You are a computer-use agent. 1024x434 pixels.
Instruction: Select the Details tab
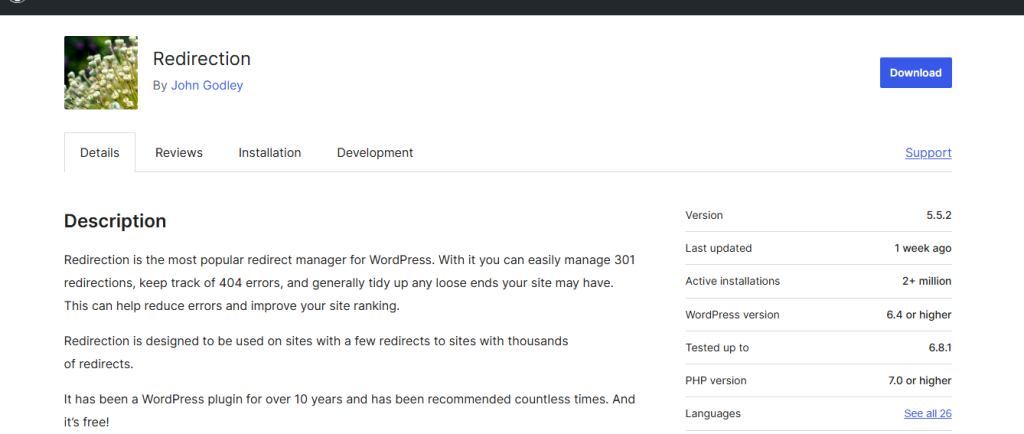(100, 153)
